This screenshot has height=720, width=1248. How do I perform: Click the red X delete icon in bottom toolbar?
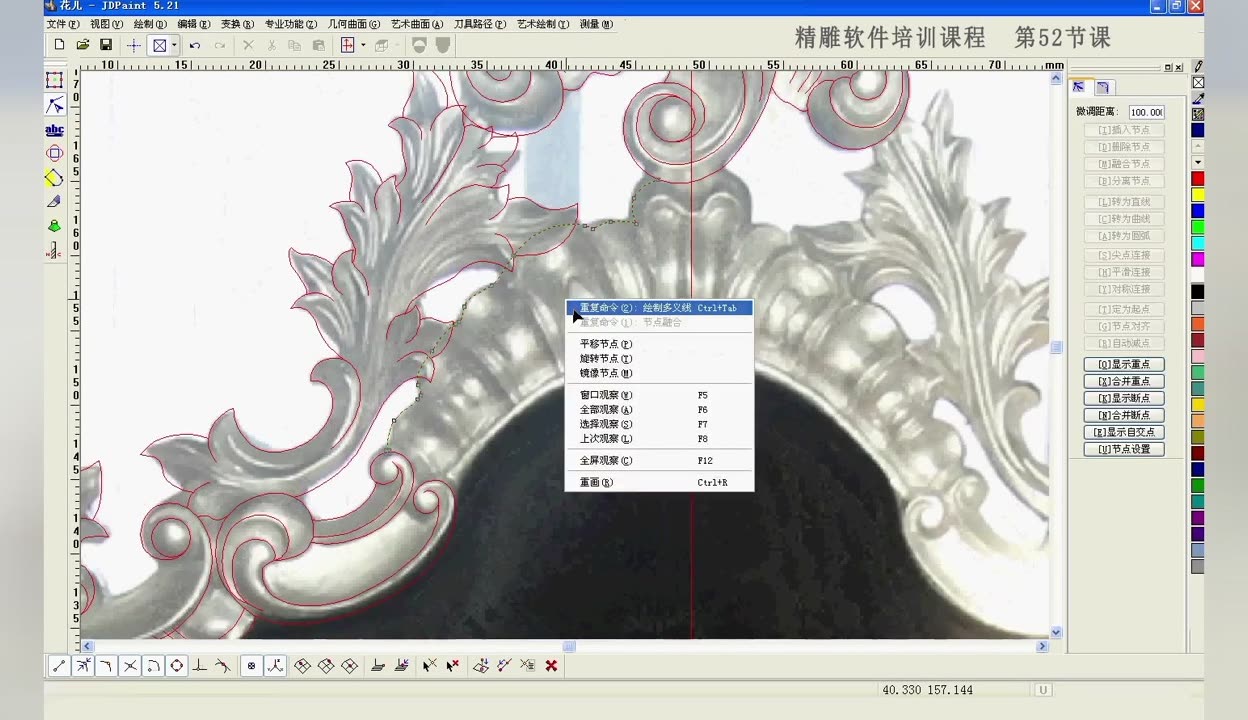(551, 666)
